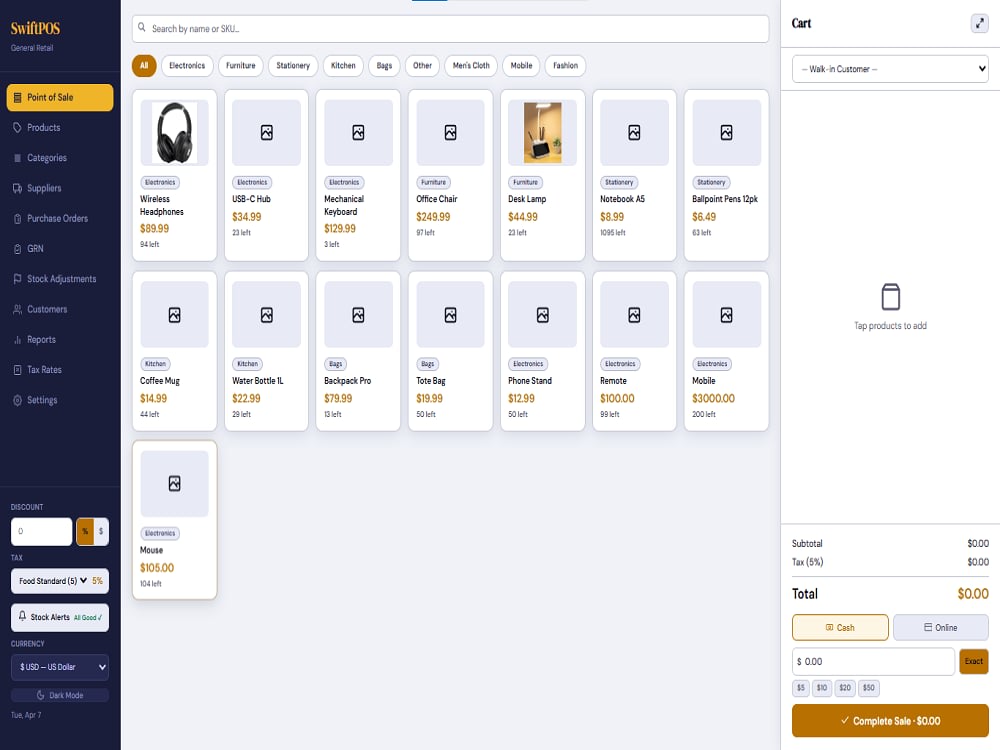
Task: Click Complete Sale button
Action: [x=890, y=721]
